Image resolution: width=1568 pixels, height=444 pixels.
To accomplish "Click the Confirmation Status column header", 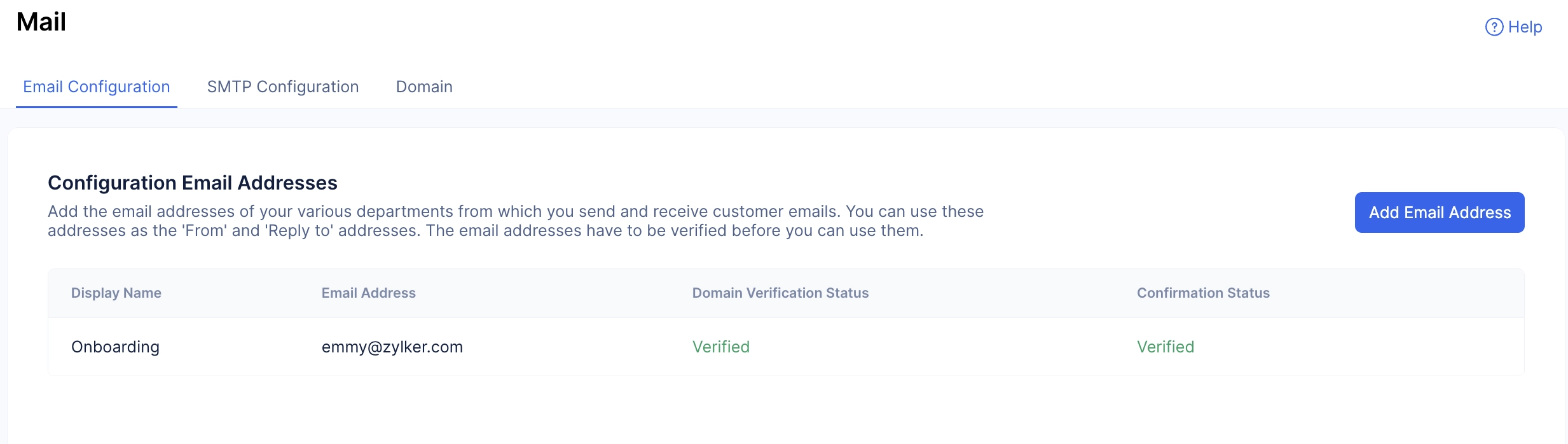I will tap(1203, 293).
